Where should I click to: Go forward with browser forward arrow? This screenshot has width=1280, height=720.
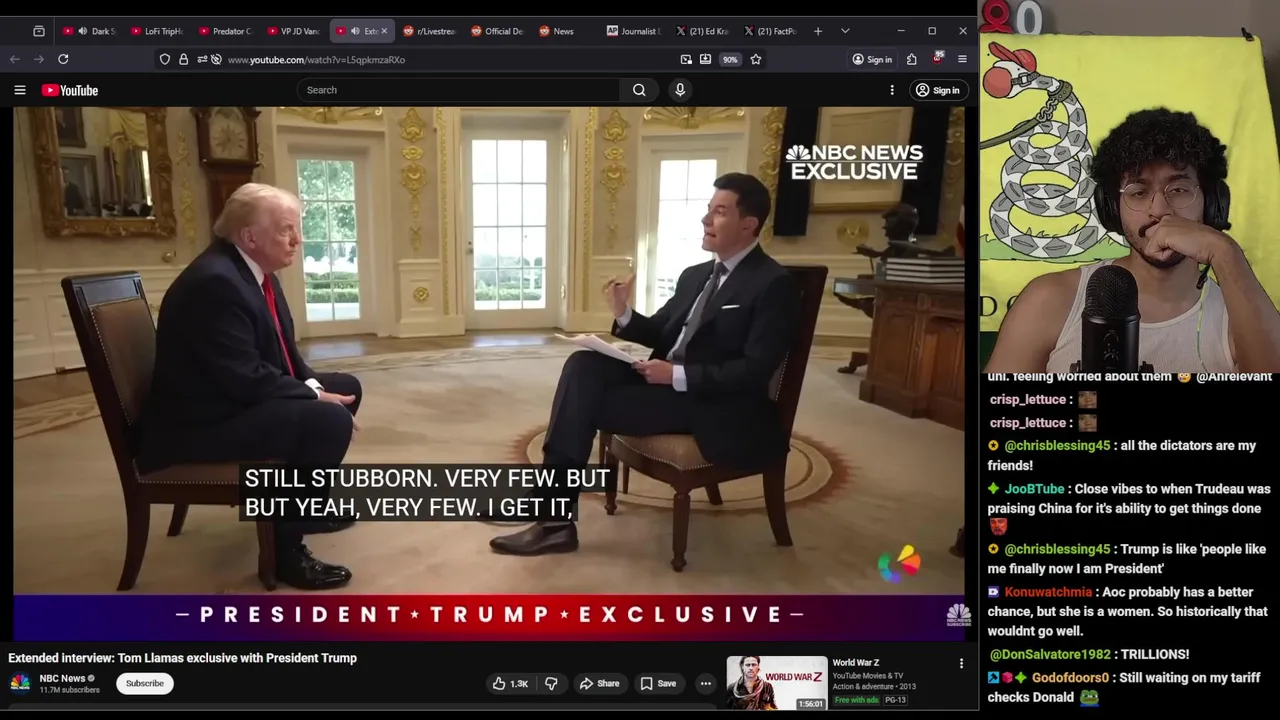(39, 59)
